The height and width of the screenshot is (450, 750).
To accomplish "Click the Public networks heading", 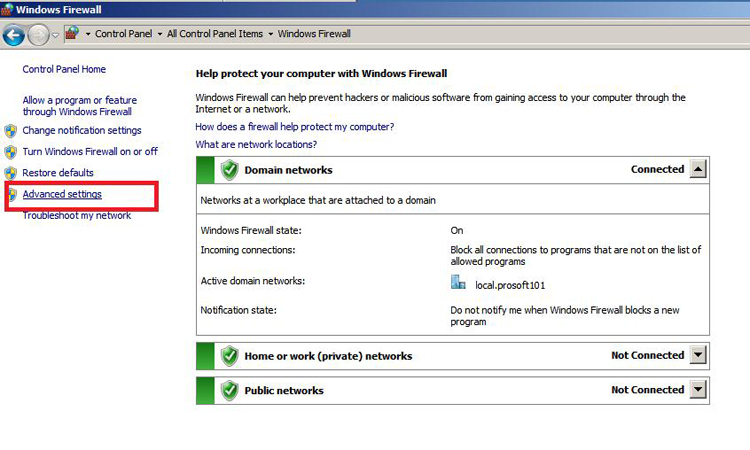I will [284, 391].
